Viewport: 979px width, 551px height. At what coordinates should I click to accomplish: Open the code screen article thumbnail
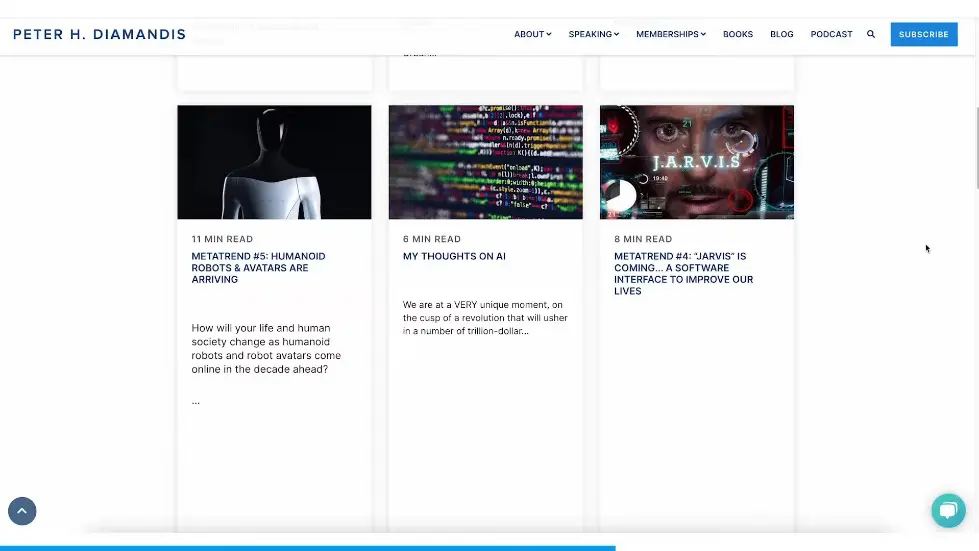coord(485,162)
